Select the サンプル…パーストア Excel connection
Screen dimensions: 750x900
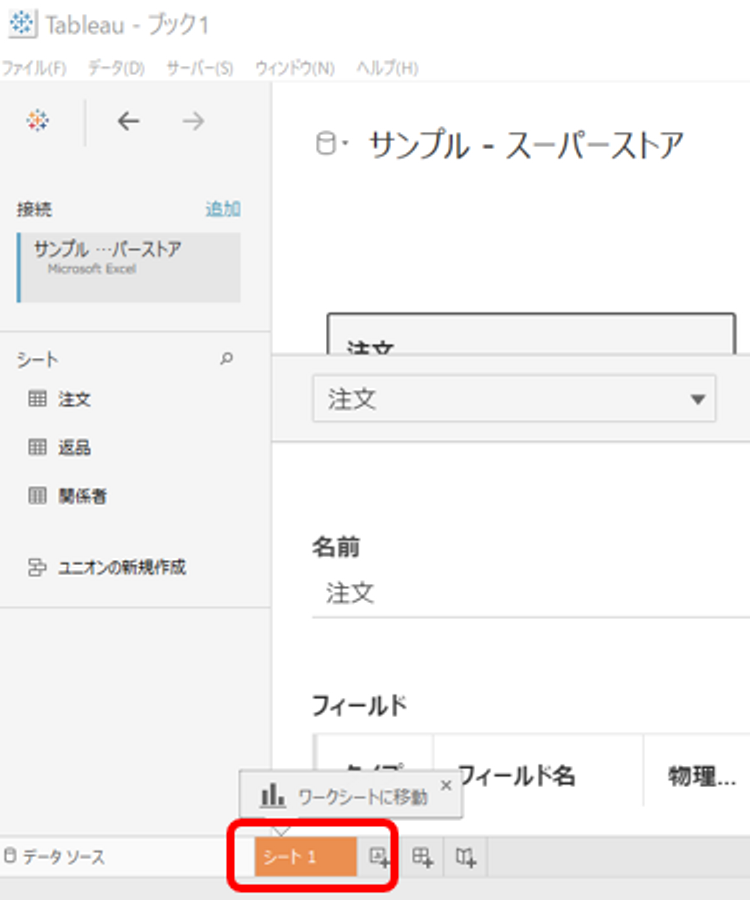129,267
